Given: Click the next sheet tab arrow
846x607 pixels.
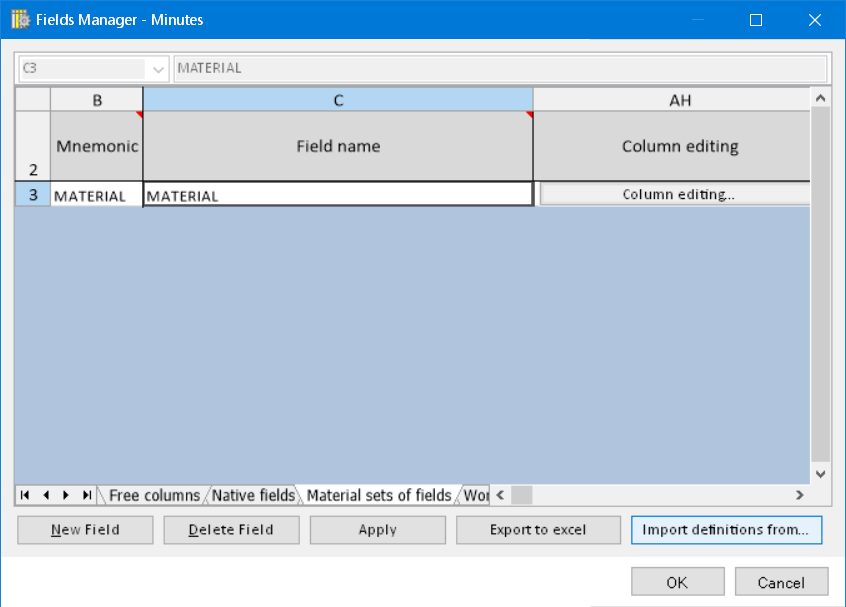Looking at the screenshot, I should tap(66, 495).
